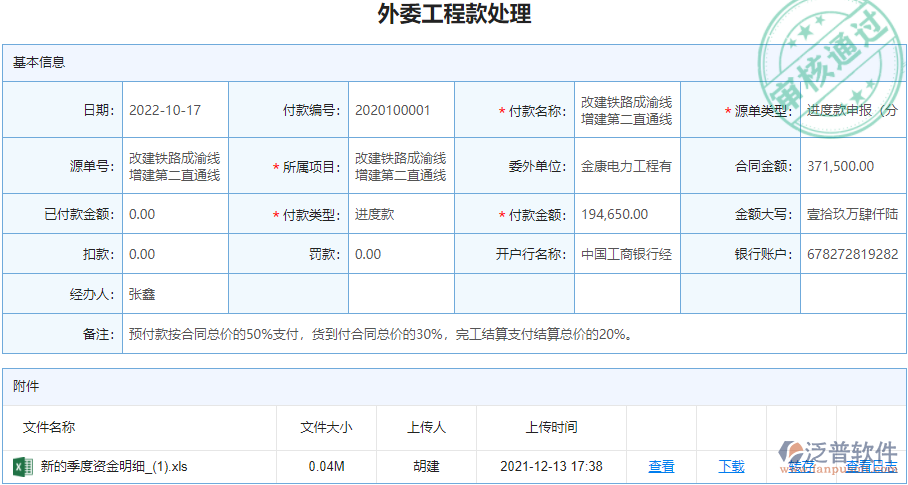The width and height of the screenshot is (908, 485).
Task: Click the 源单号 value field
Action: [x=175, y=166]
